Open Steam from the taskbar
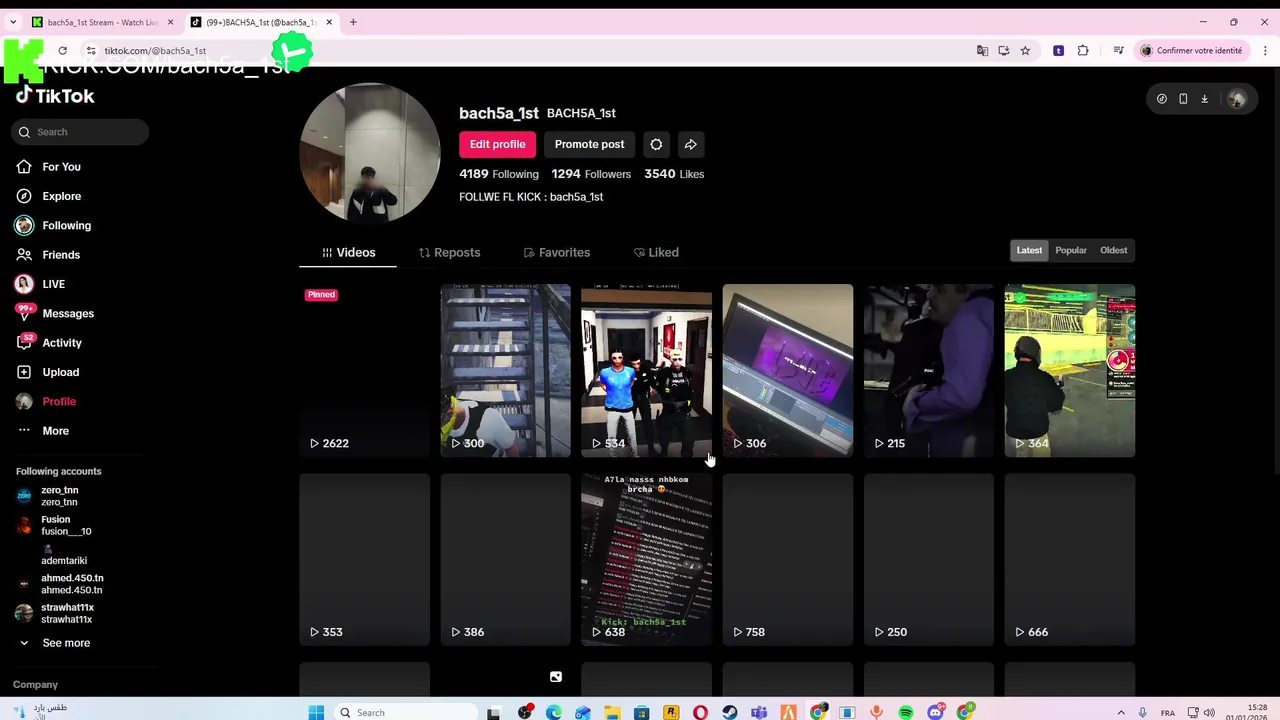The height and width of the screenshot is (720, 1280). click(730, 712)
